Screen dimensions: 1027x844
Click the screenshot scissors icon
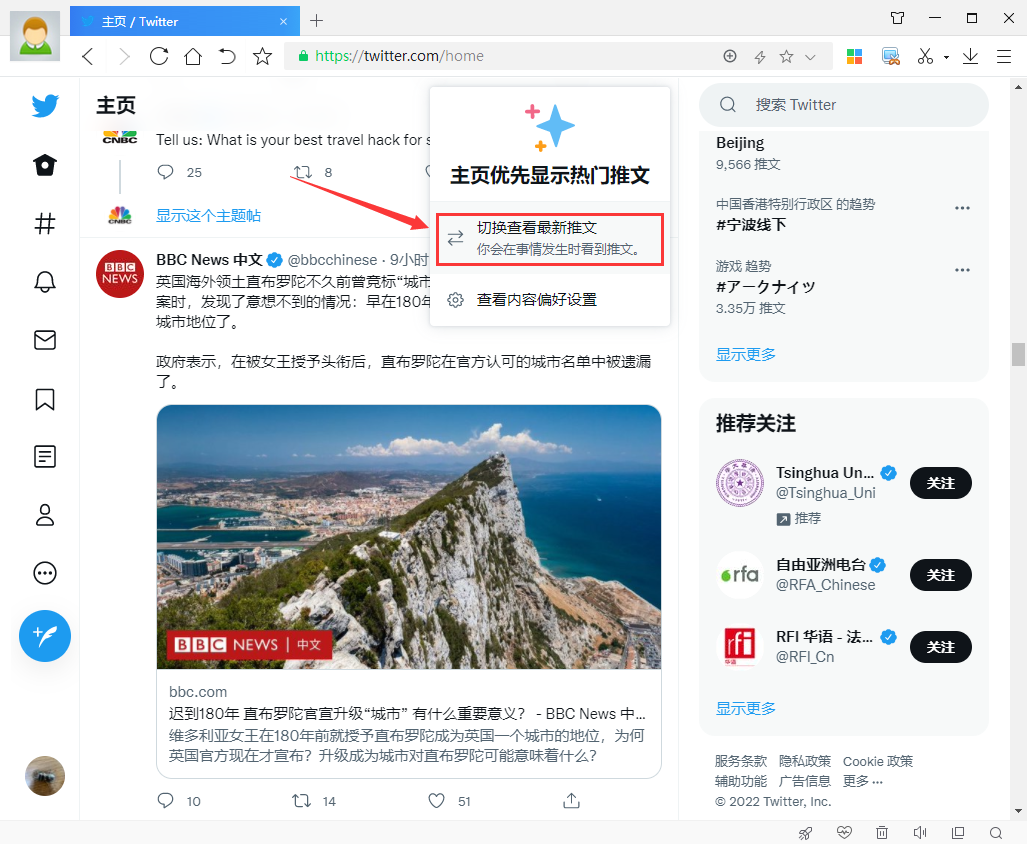coord(925,56)
